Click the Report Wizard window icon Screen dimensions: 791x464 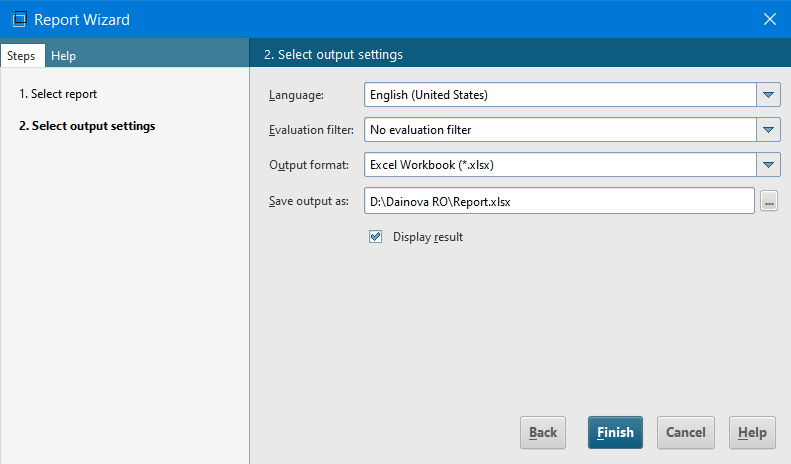[x=19, y=20]
